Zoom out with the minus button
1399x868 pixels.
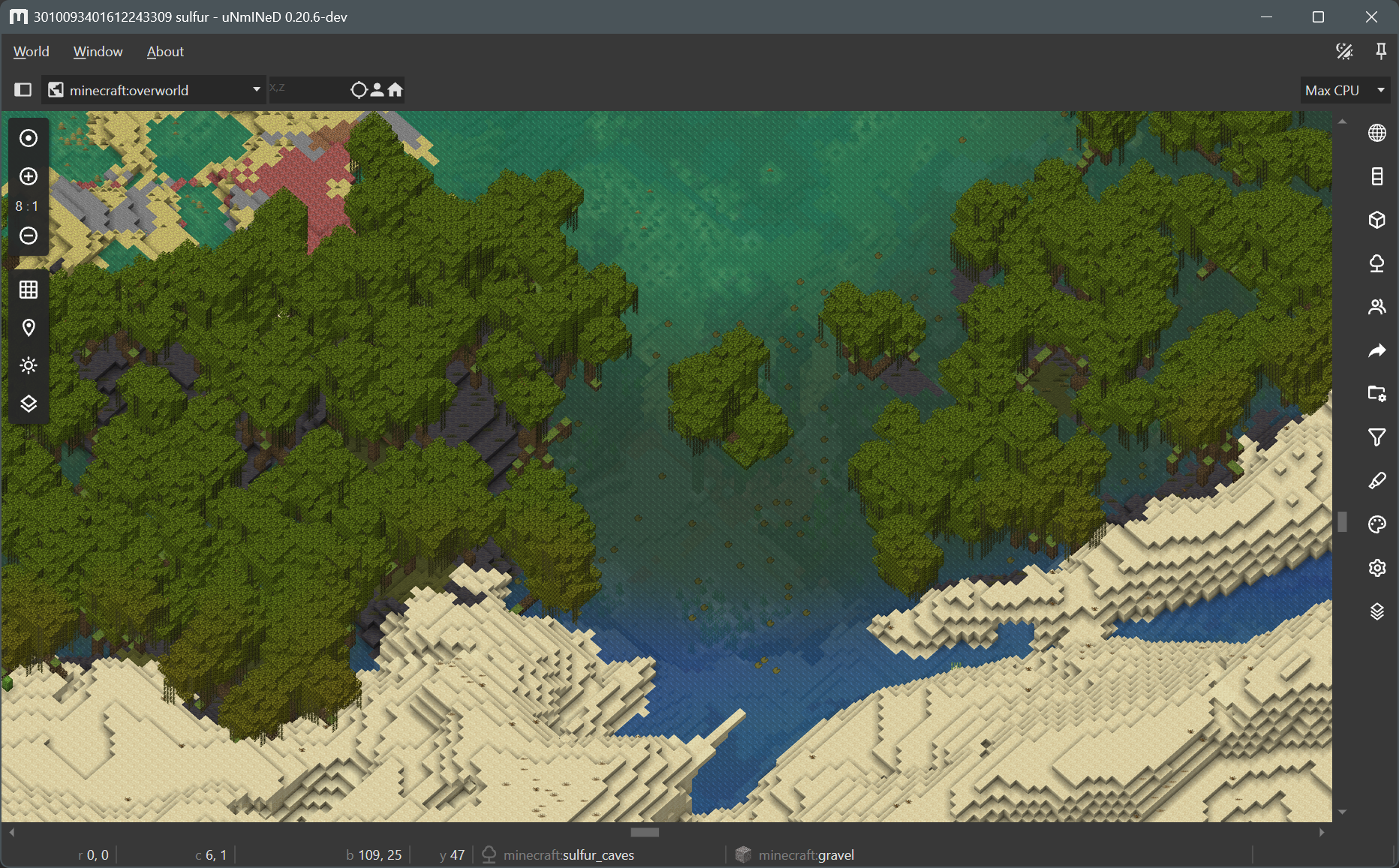(x=29, y=236)
